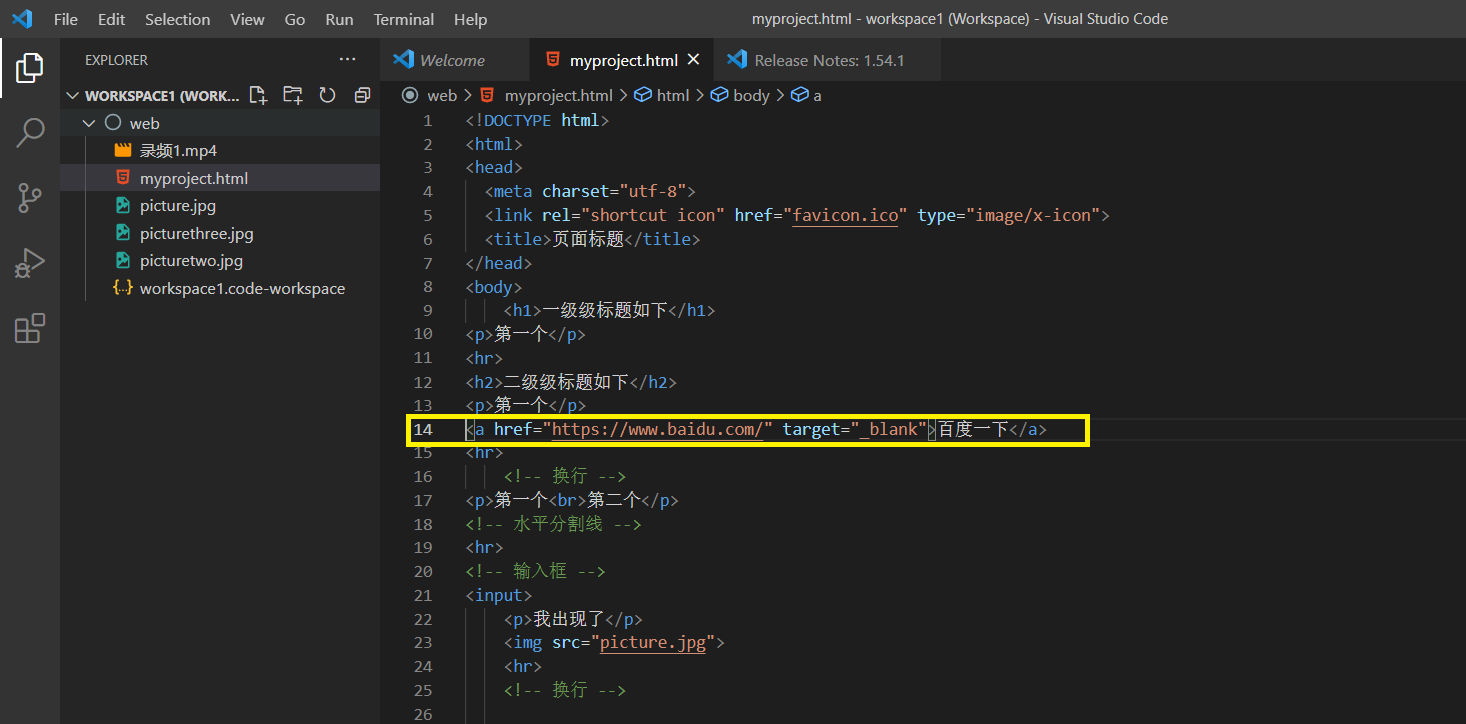Click the image icon beside picturetwo.jpg
This screenshot has height=724, width=1466.
[123, 261]
